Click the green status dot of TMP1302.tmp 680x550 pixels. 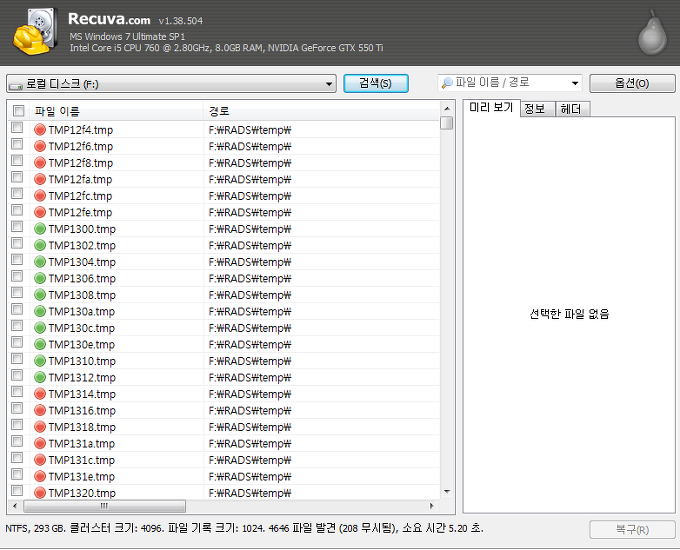[x=40, y=245]
